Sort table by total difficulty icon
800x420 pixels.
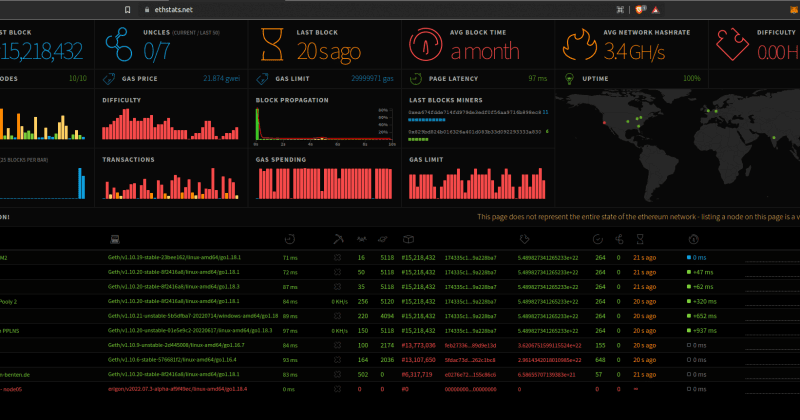point(524,239)
